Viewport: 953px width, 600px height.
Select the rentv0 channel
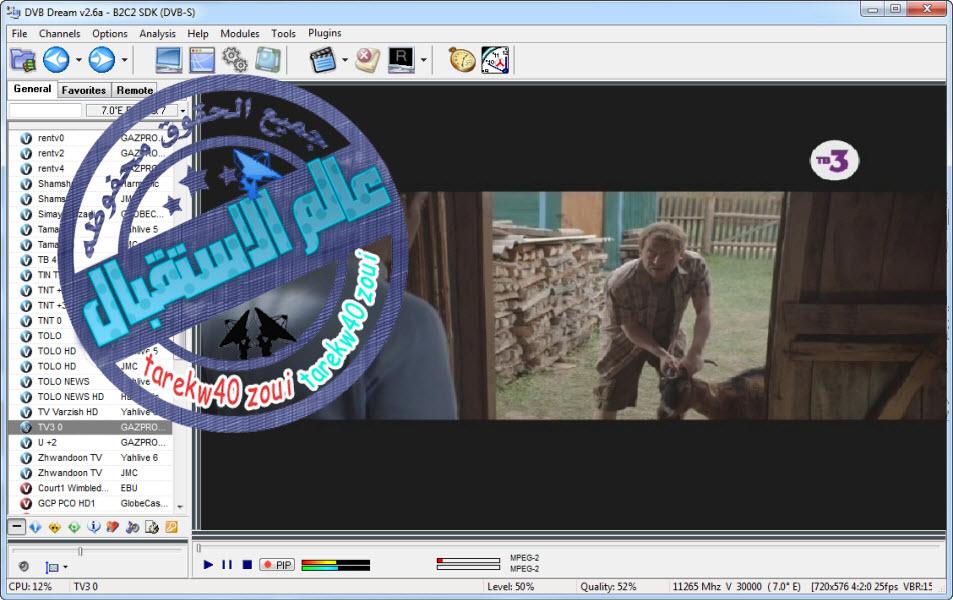click(91, 138)
